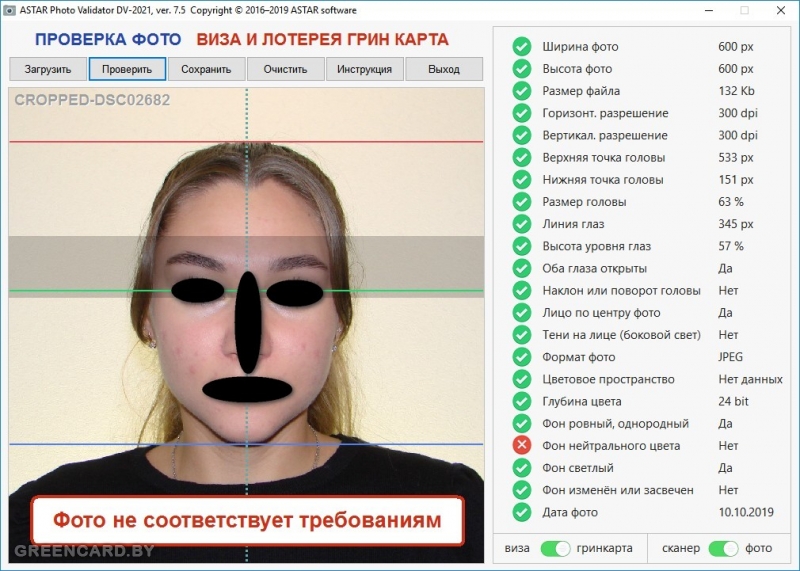Click check icon beside Нижняя точка головы
This screenshot has width=800, height=571.
[x=522, y=180]
